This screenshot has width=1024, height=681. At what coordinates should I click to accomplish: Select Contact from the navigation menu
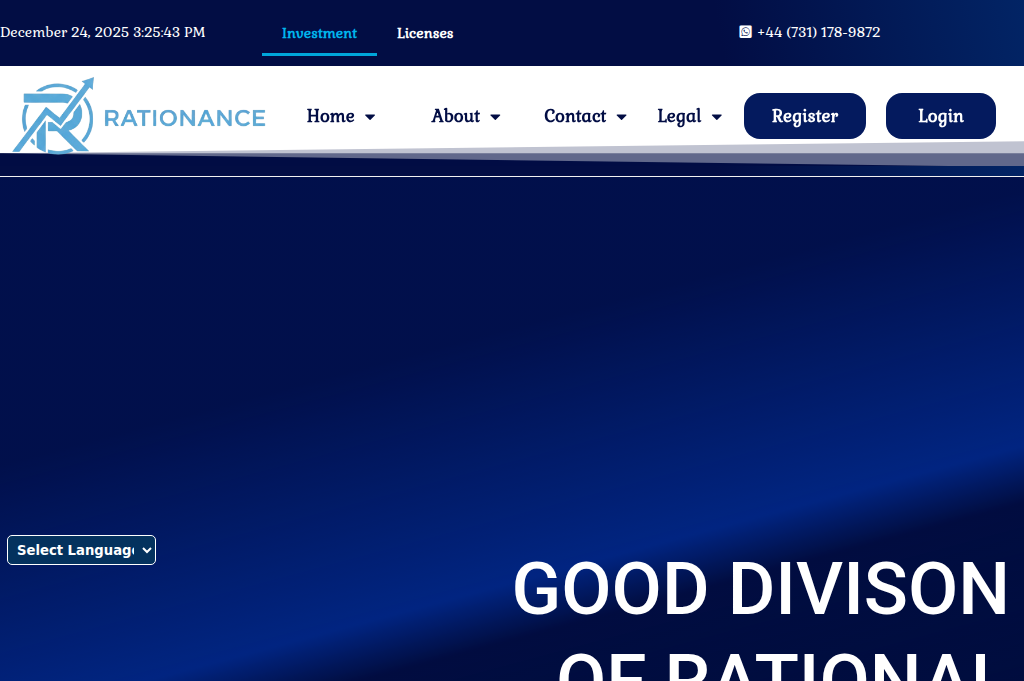coord(575,117)
